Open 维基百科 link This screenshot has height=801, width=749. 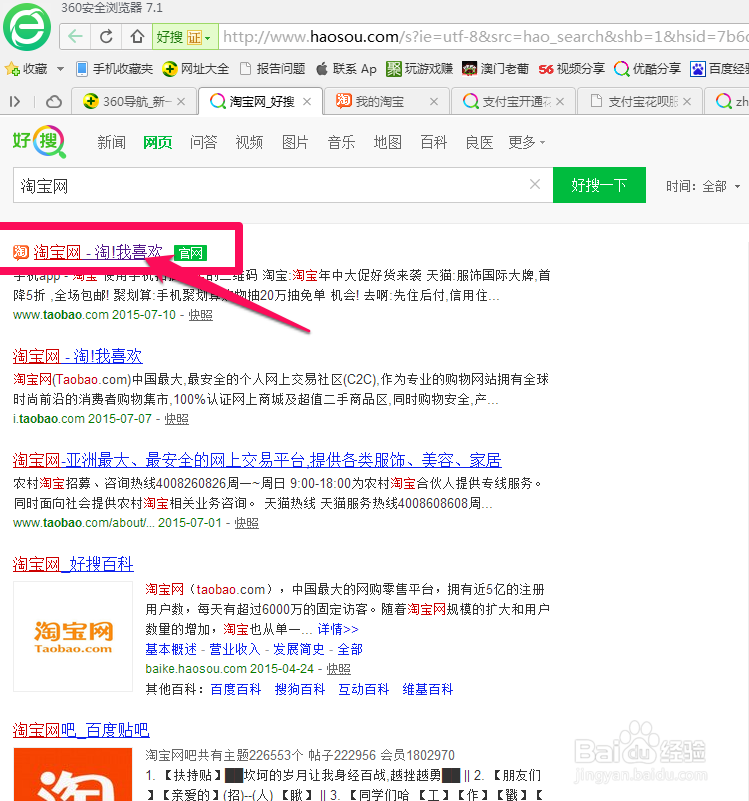tap(428, 690)
